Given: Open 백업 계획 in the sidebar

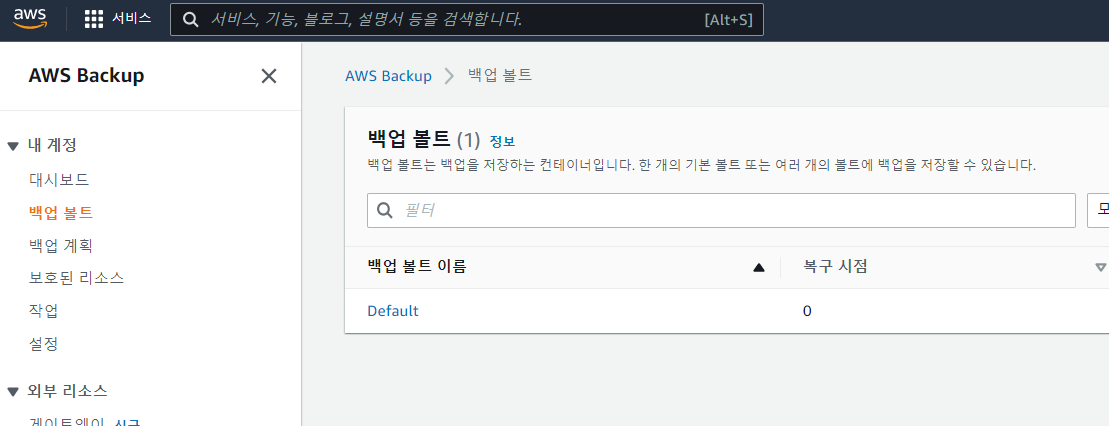Looking at the screenshot, I should point(61,246).
